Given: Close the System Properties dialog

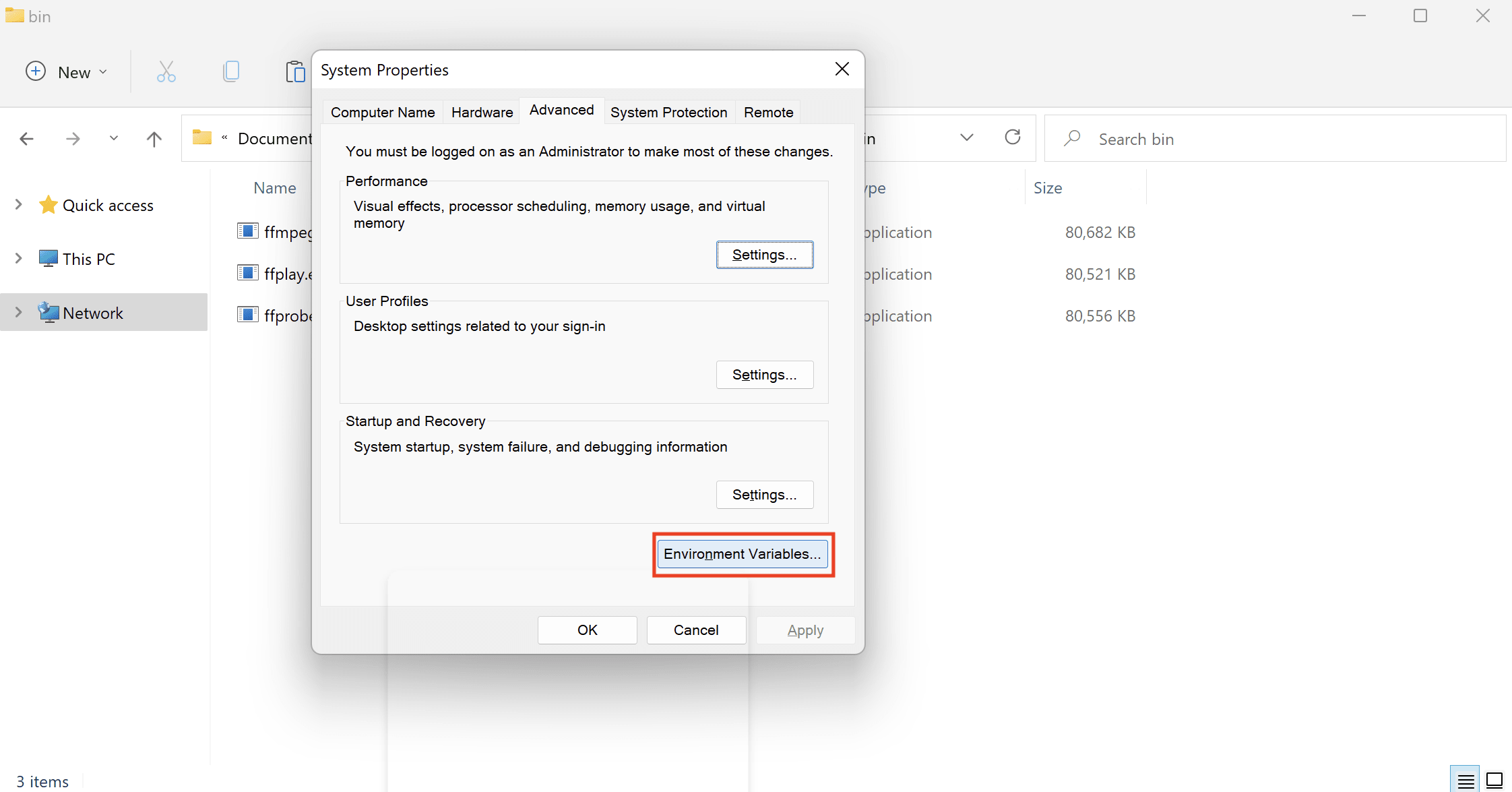Looking at the screenshot, I should [x=842, y=69].
